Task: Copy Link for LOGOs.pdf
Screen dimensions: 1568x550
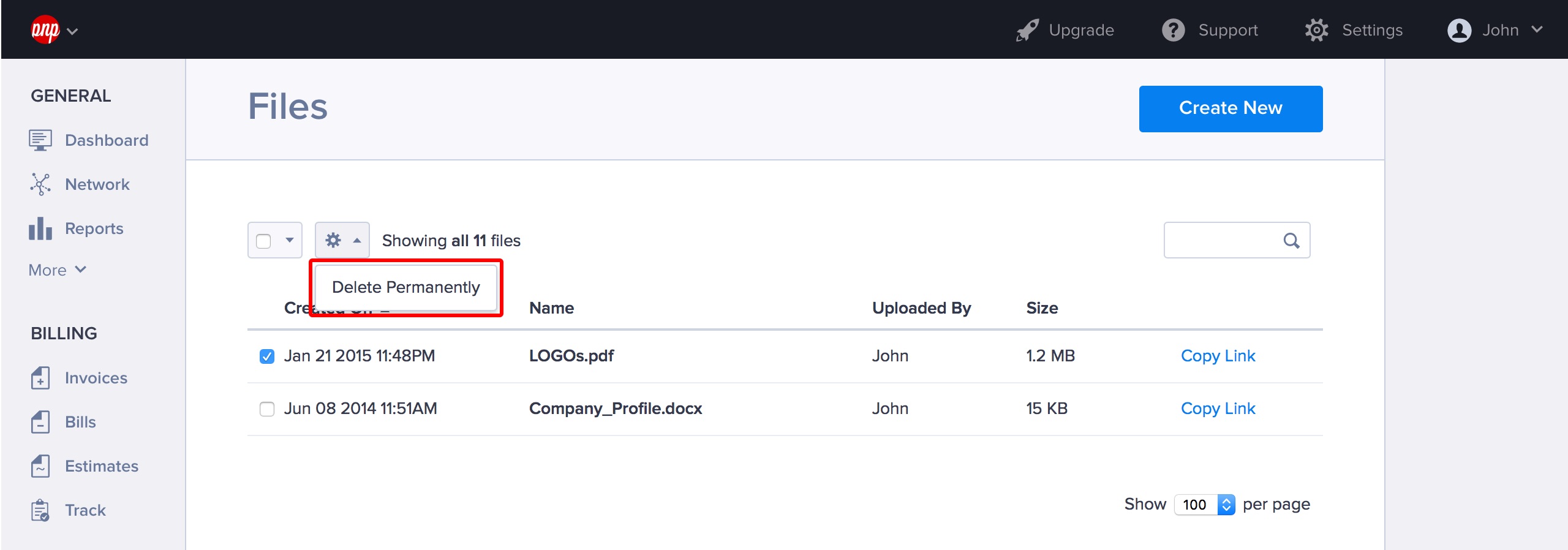Action: (1218, 356)
